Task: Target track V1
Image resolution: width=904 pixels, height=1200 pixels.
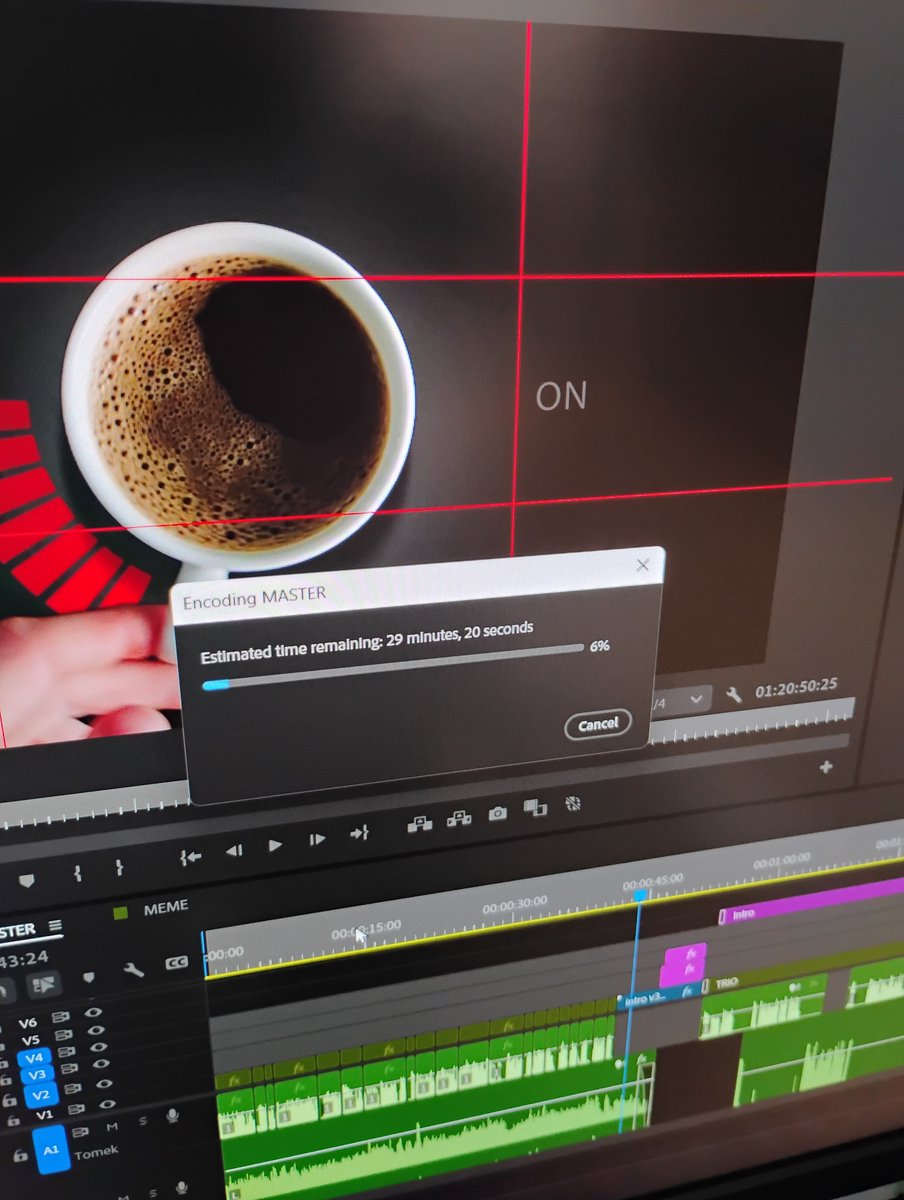Action: click(x=45, y=1115)
